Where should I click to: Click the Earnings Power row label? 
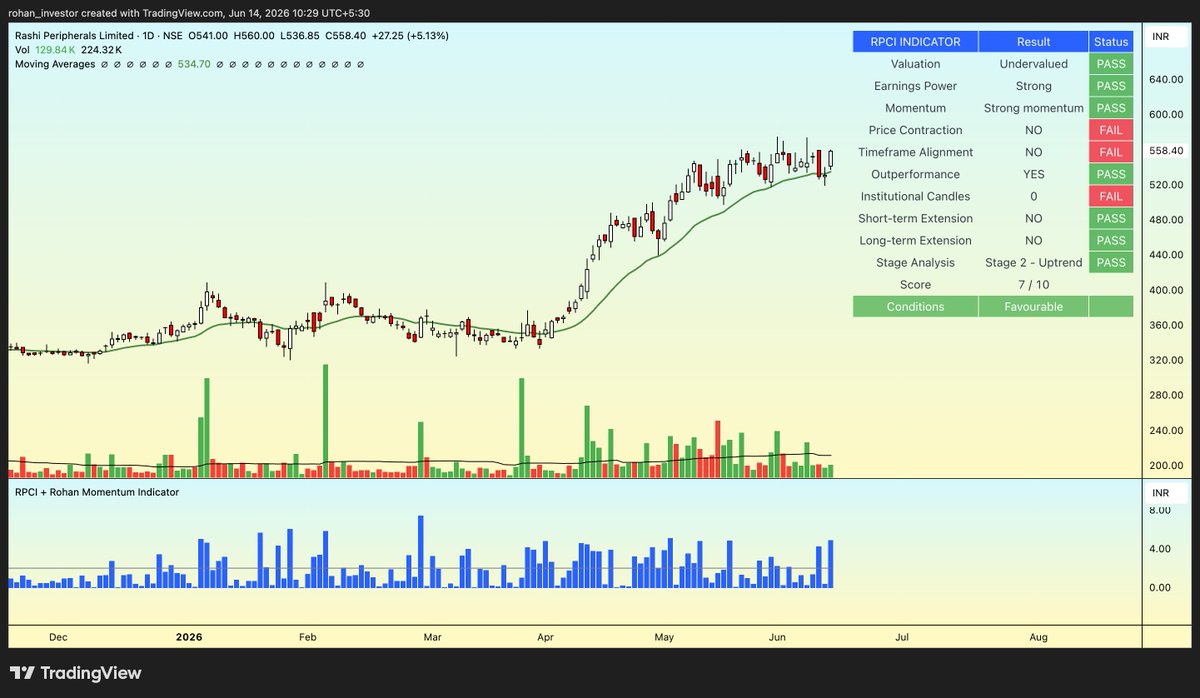point(915,86)
